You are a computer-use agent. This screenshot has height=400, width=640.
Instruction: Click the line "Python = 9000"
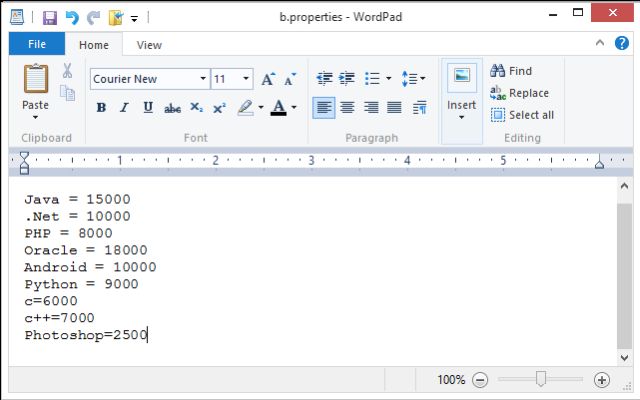tap(81, 284)
